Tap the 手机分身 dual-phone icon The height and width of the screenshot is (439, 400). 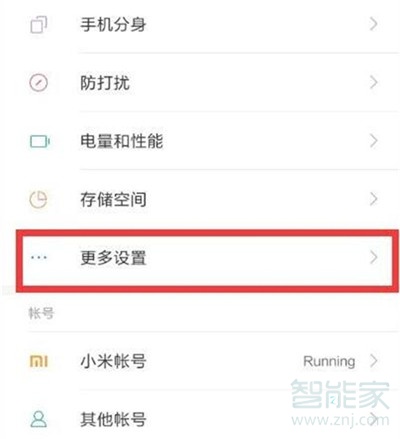39,25
